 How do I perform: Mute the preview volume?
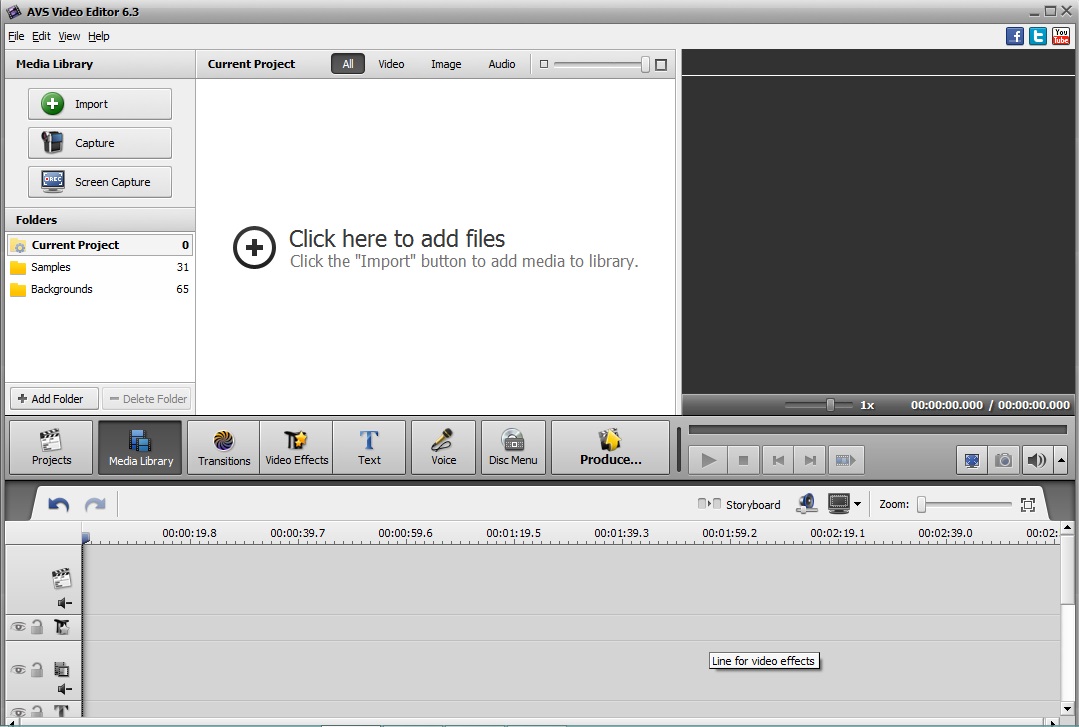(x=1036, y=460)
